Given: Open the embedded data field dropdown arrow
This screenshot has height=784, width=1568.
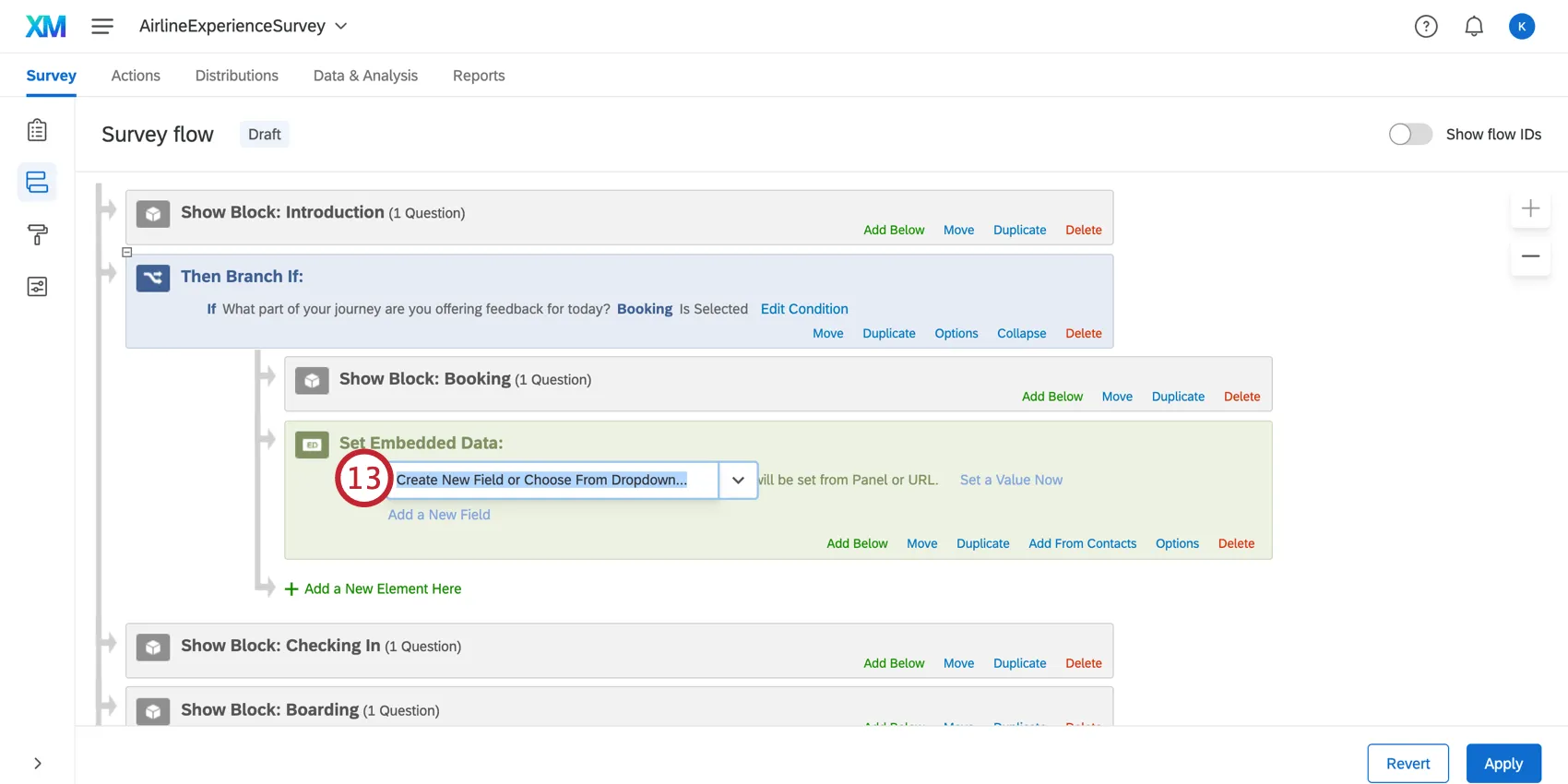Looking at the screenshot, I should [738, 481].
